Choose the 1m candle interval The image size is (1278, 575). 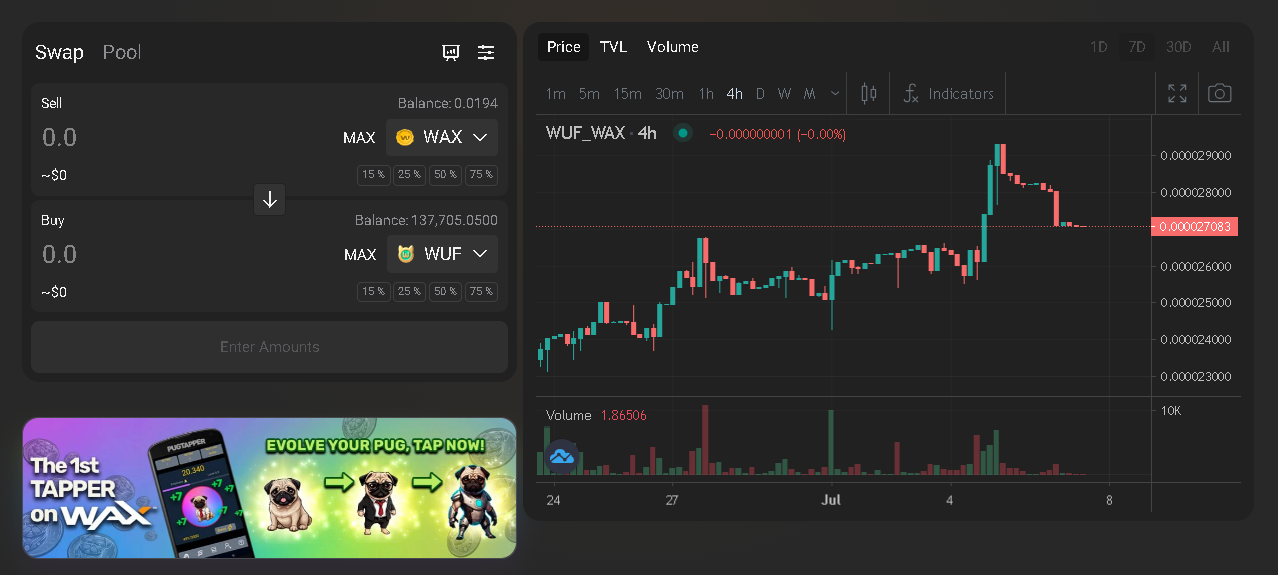(x=556, y=94)
